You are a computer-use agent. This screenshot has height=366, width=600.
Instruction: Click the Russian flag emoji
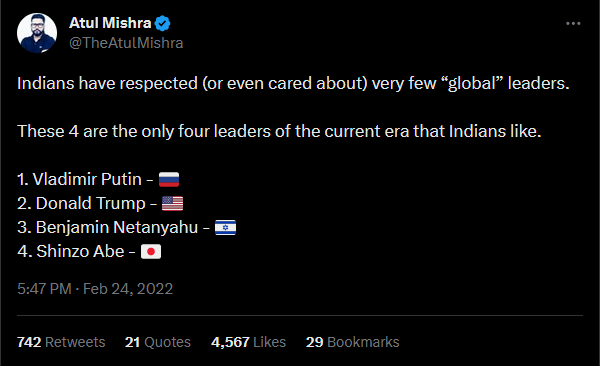[169, 179]
